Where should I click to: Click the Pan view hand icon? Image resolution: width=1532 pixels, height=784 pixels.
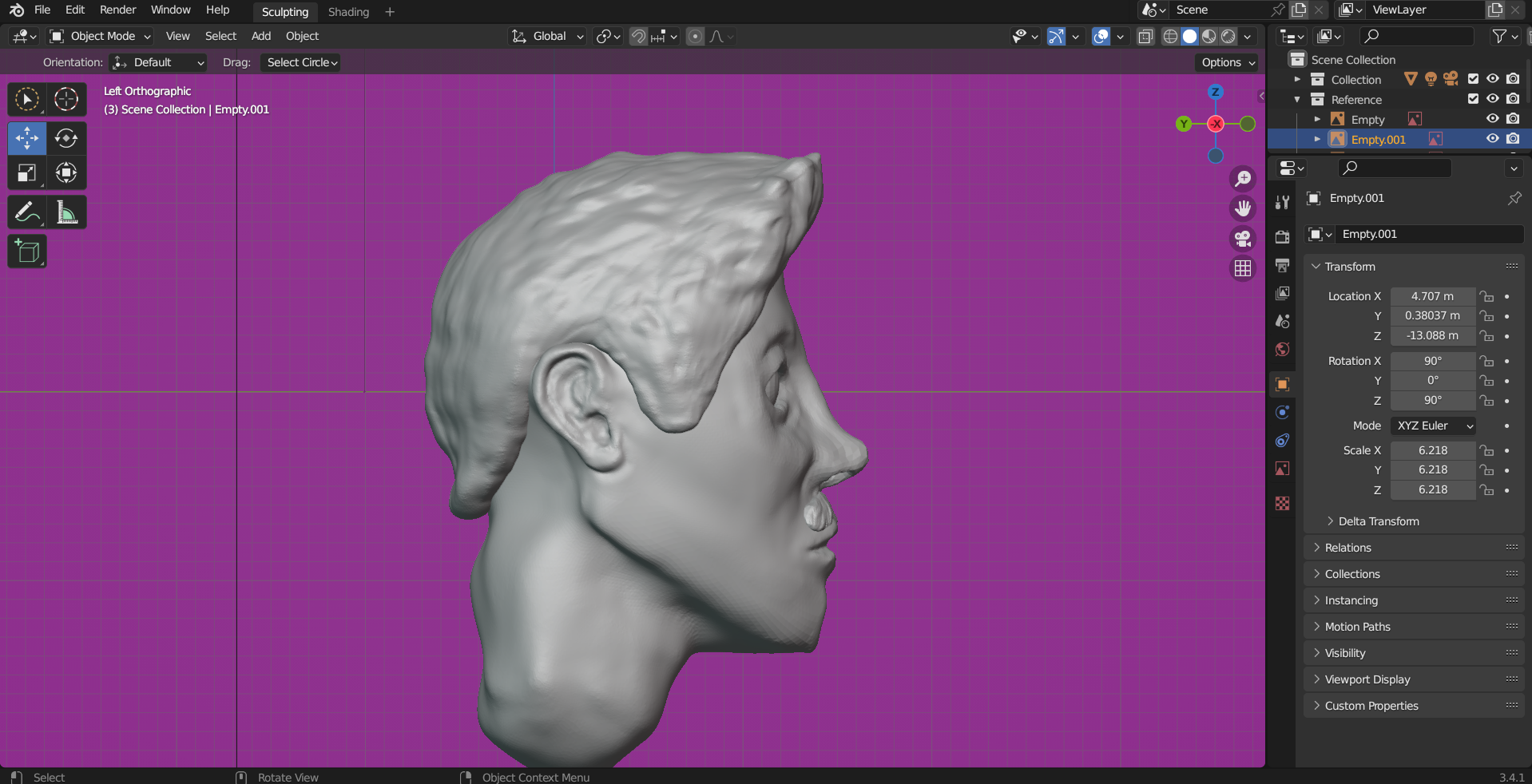coord(1243,208)
